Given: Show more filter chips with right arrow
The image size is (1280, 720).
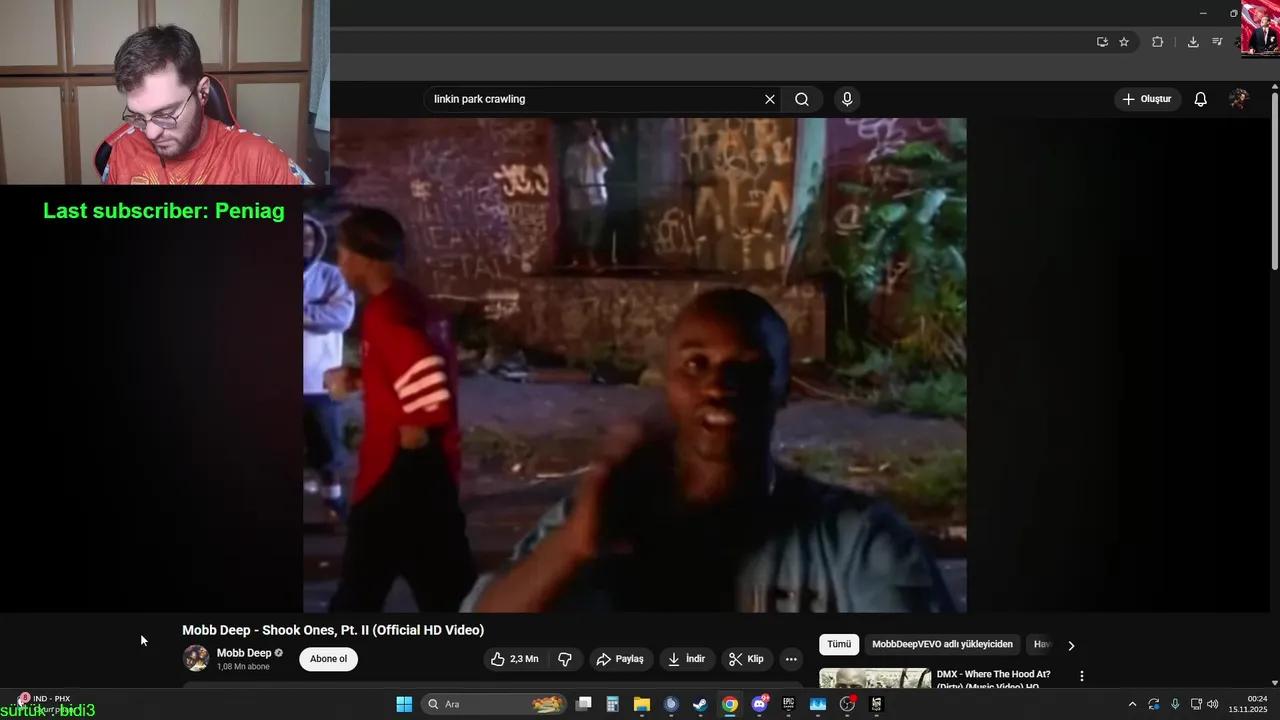Looking at the screenshot, I should 1071,645.
